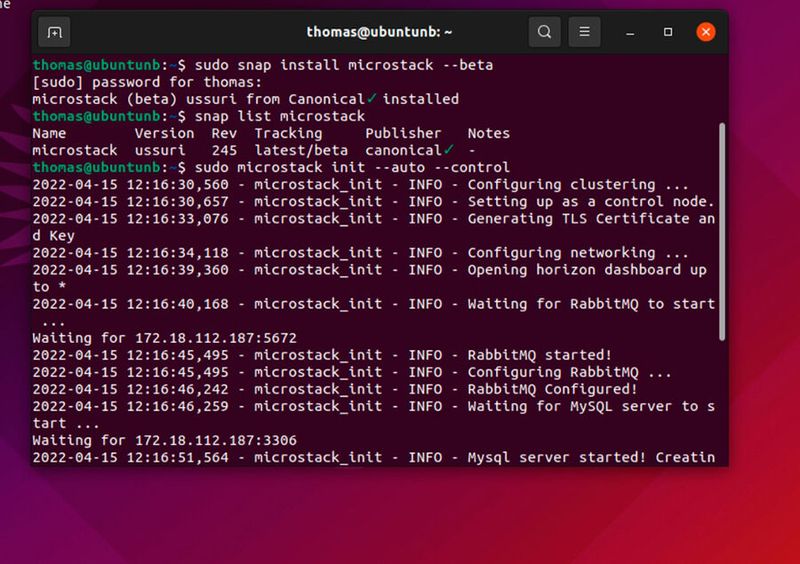This screenshot has width=800, height=564.
Task: Open the terminal hamburger menu
Action: click(584, 32)
